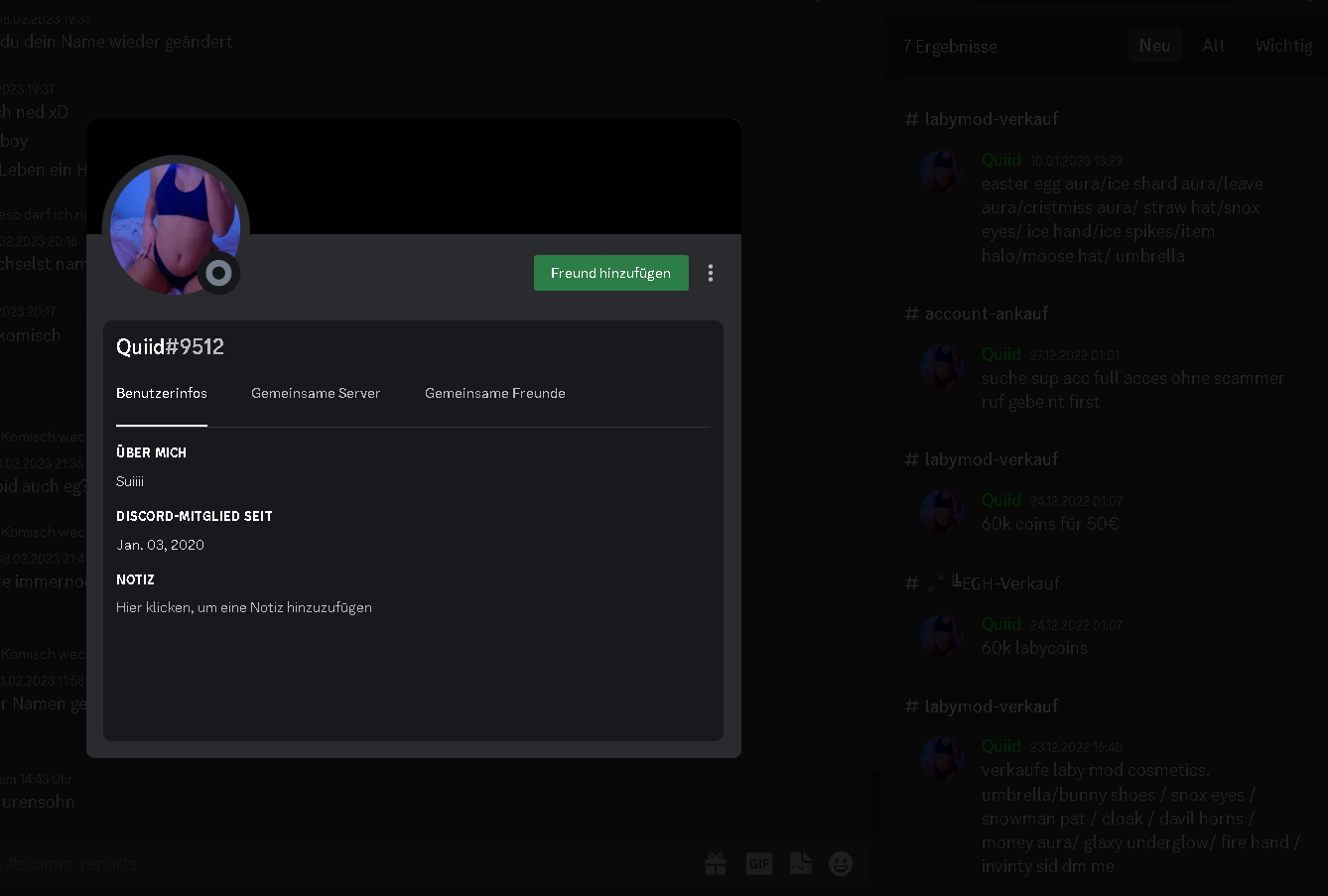The image size is (1328, 896).
Task: Open the three-dot more options menu
Action: (711, 273)
